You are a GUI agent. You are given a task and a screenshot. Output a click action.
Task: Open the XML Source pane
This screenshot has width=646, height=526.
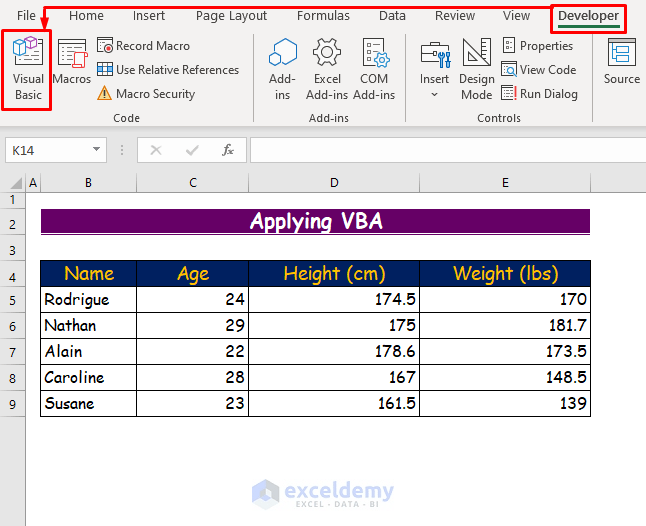(x=622, y=62)
